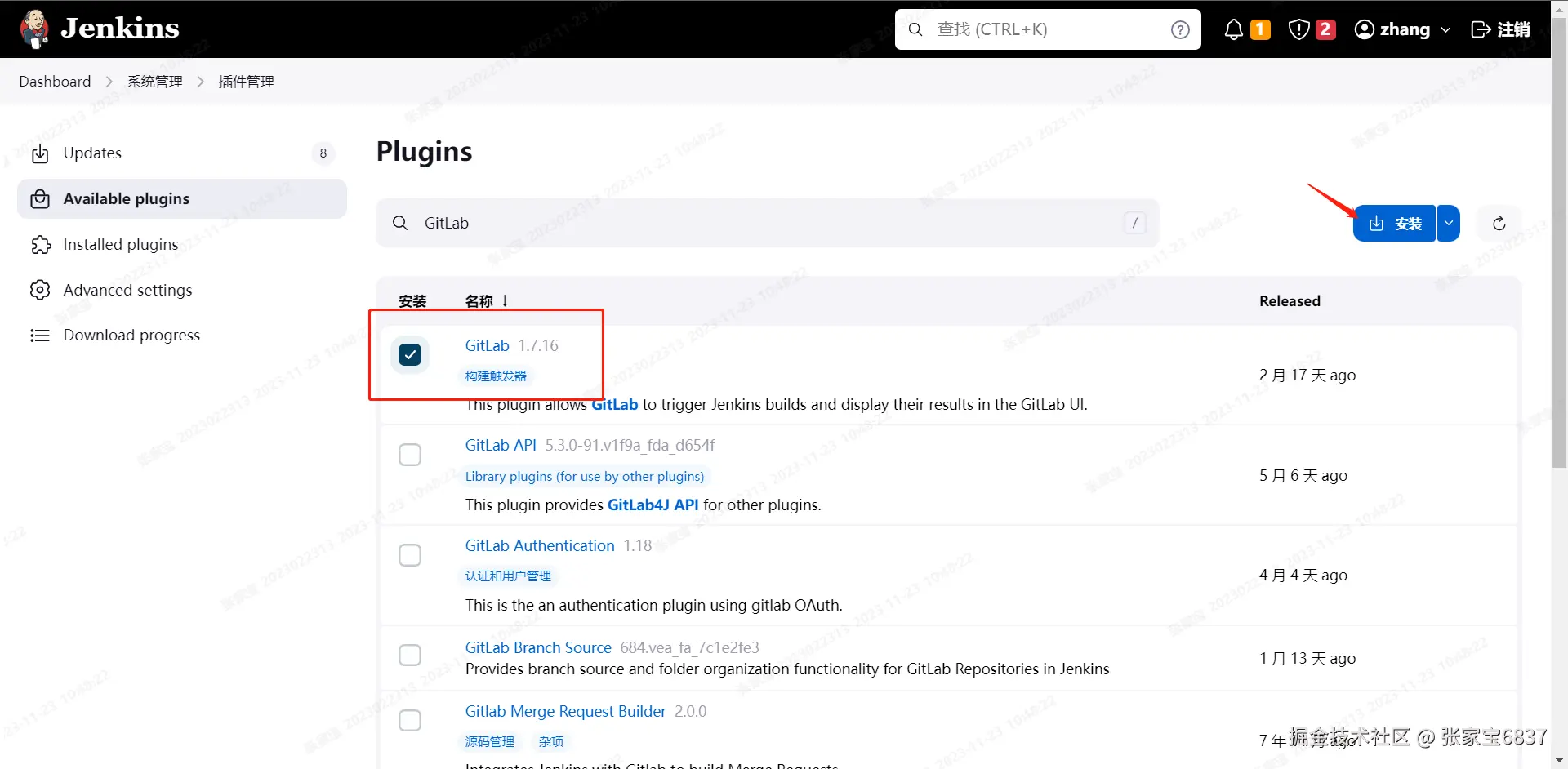Click the Jenkins butler logo
The image size is (1568, 769).
tap(34, 29)
